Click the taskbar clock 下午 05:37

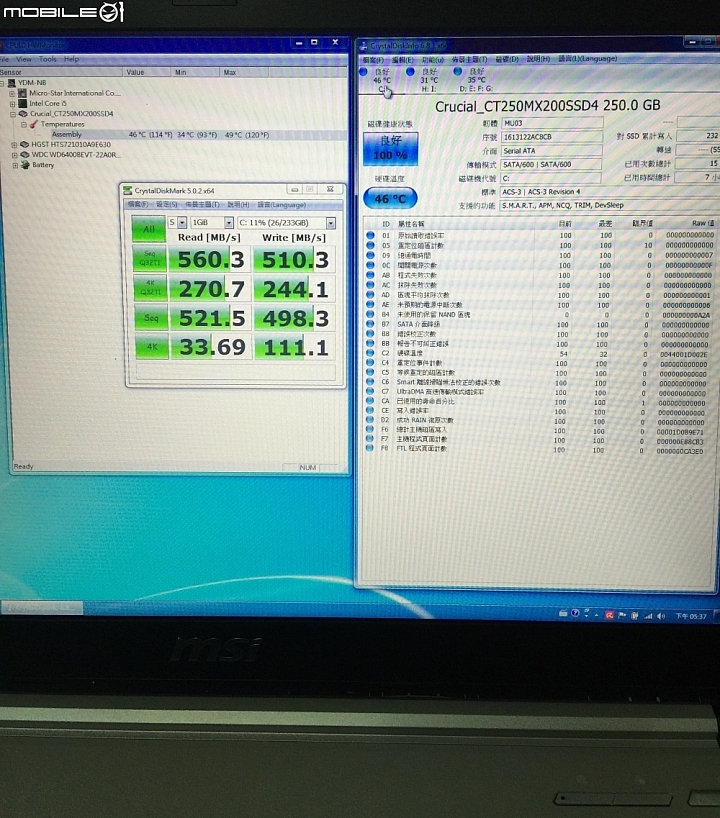691,617
